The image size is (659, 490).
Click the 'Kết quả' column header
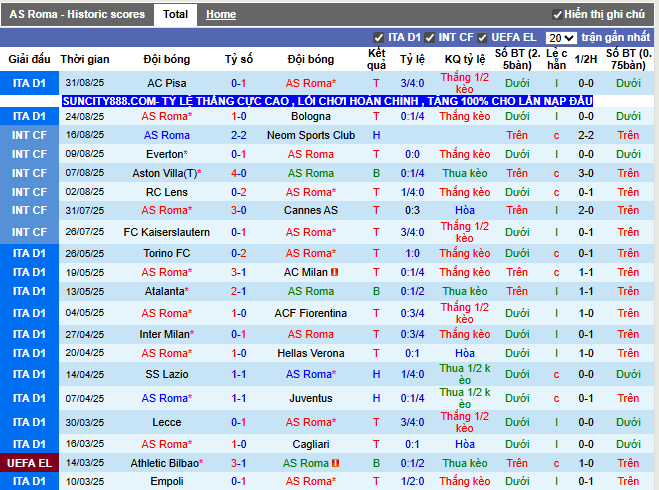(376, 59)
